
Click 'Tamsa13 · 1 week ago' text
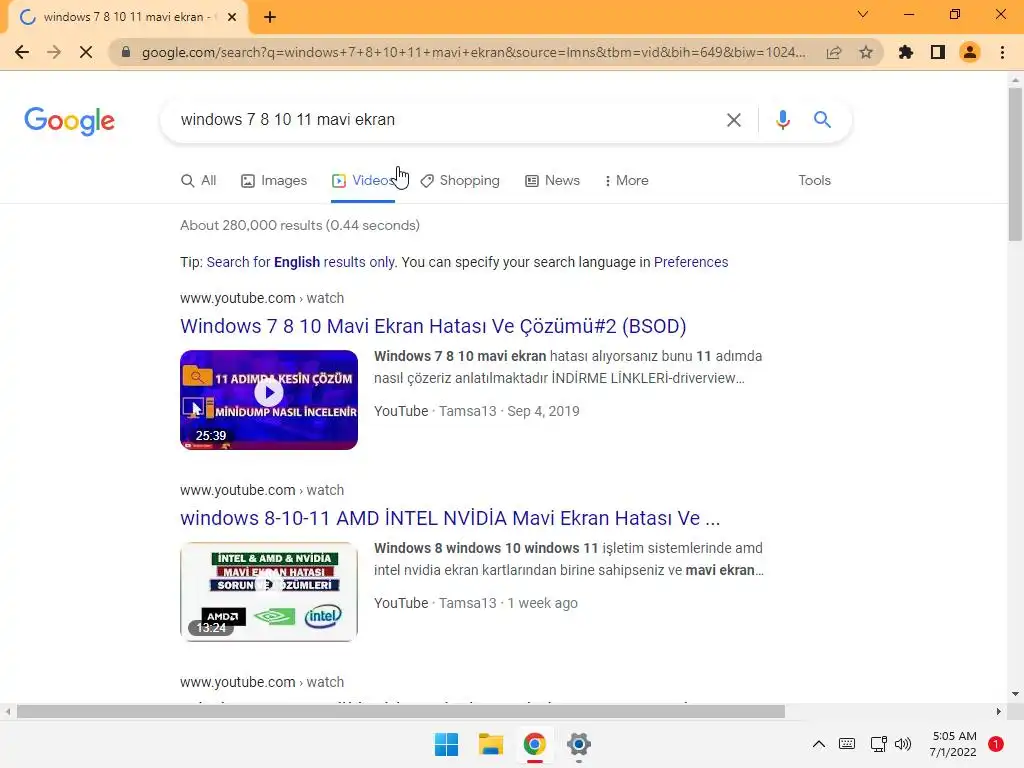tap(508, 603)
